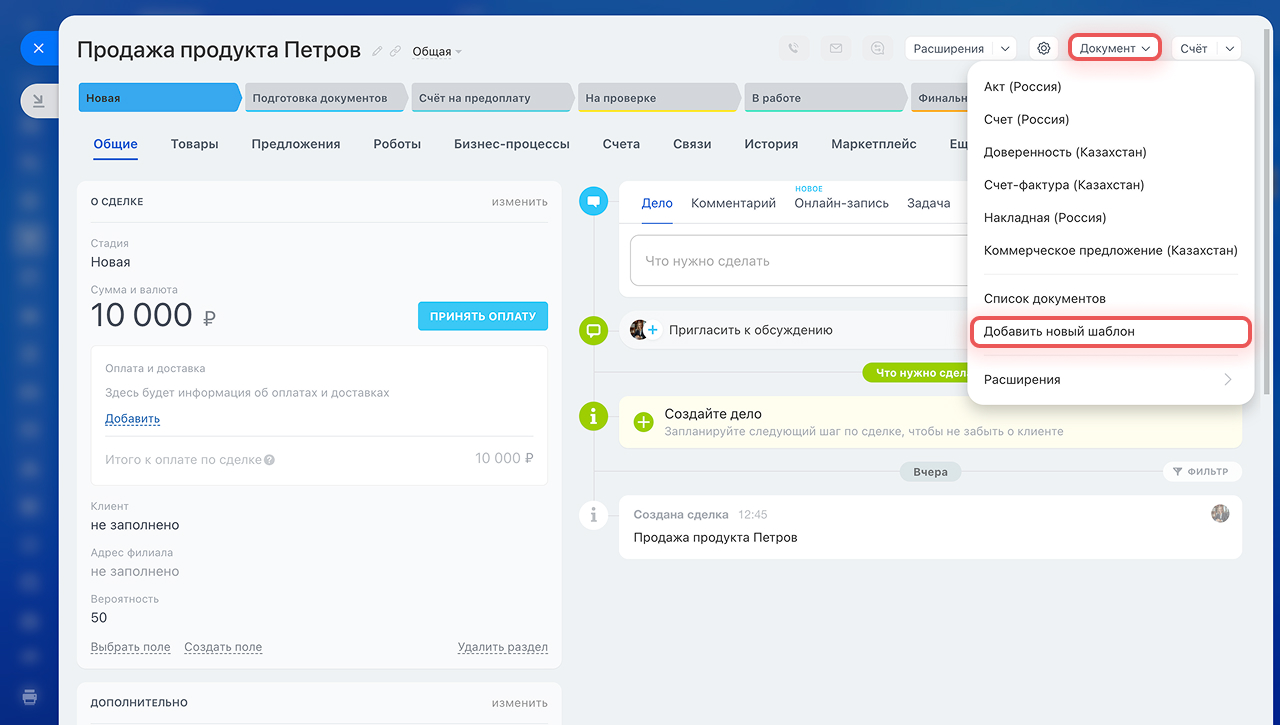Click the chat bubble icon in the header
The width and height of the screenshot is (1280, 725).
point(878,48)
